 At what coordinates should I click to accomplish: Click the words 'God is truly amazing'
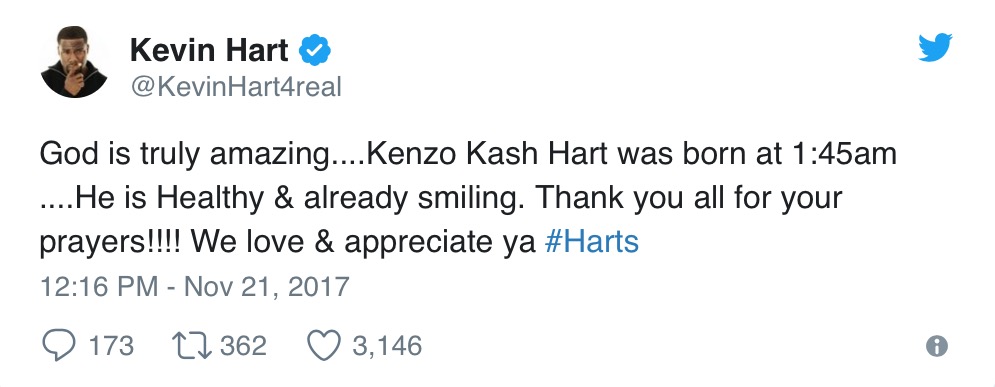pos(181,155)
